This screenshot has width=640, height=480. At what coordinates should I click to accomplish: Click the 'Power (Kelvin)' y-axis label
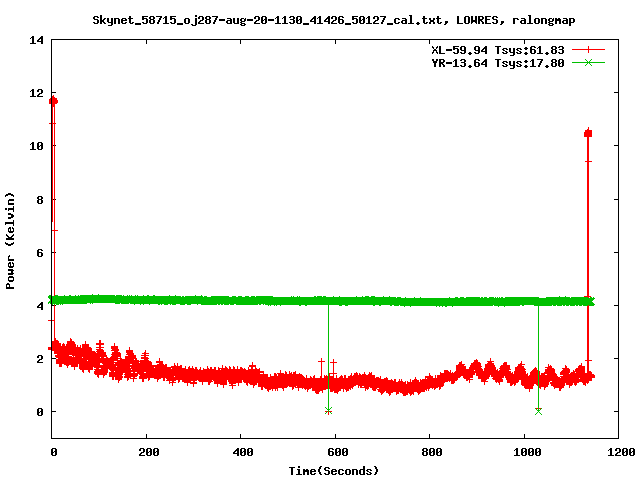click(10, 241)
